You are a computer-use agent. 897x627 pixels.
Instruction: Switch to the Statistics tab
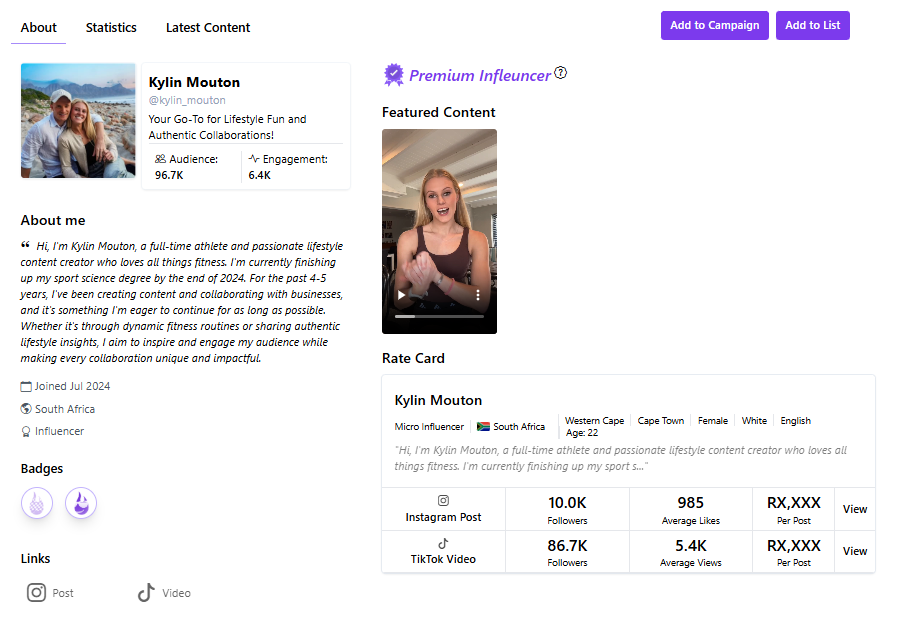[x=111, y=27]
